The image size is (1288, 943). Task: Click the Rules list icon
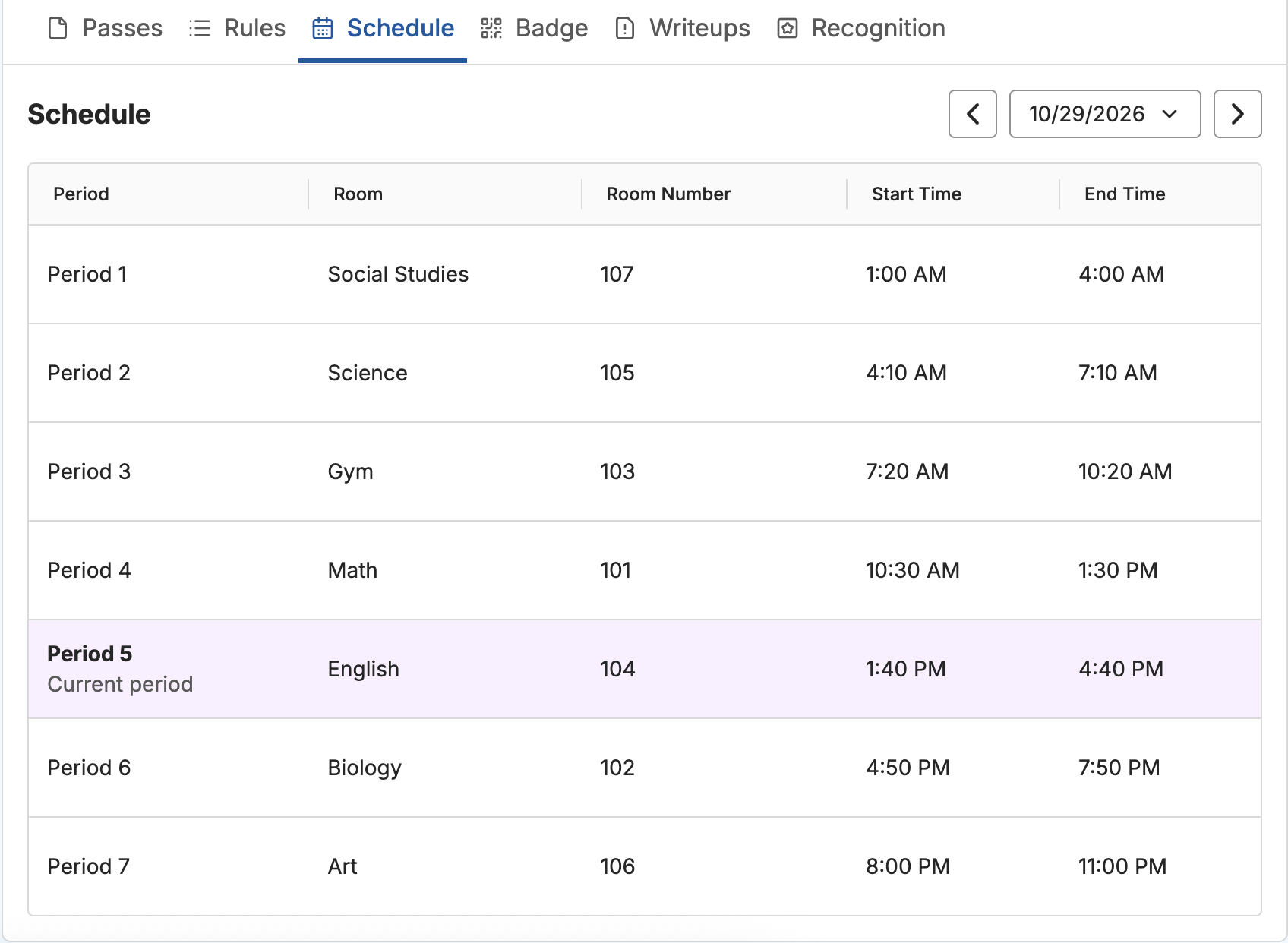(x=200, y=29)
